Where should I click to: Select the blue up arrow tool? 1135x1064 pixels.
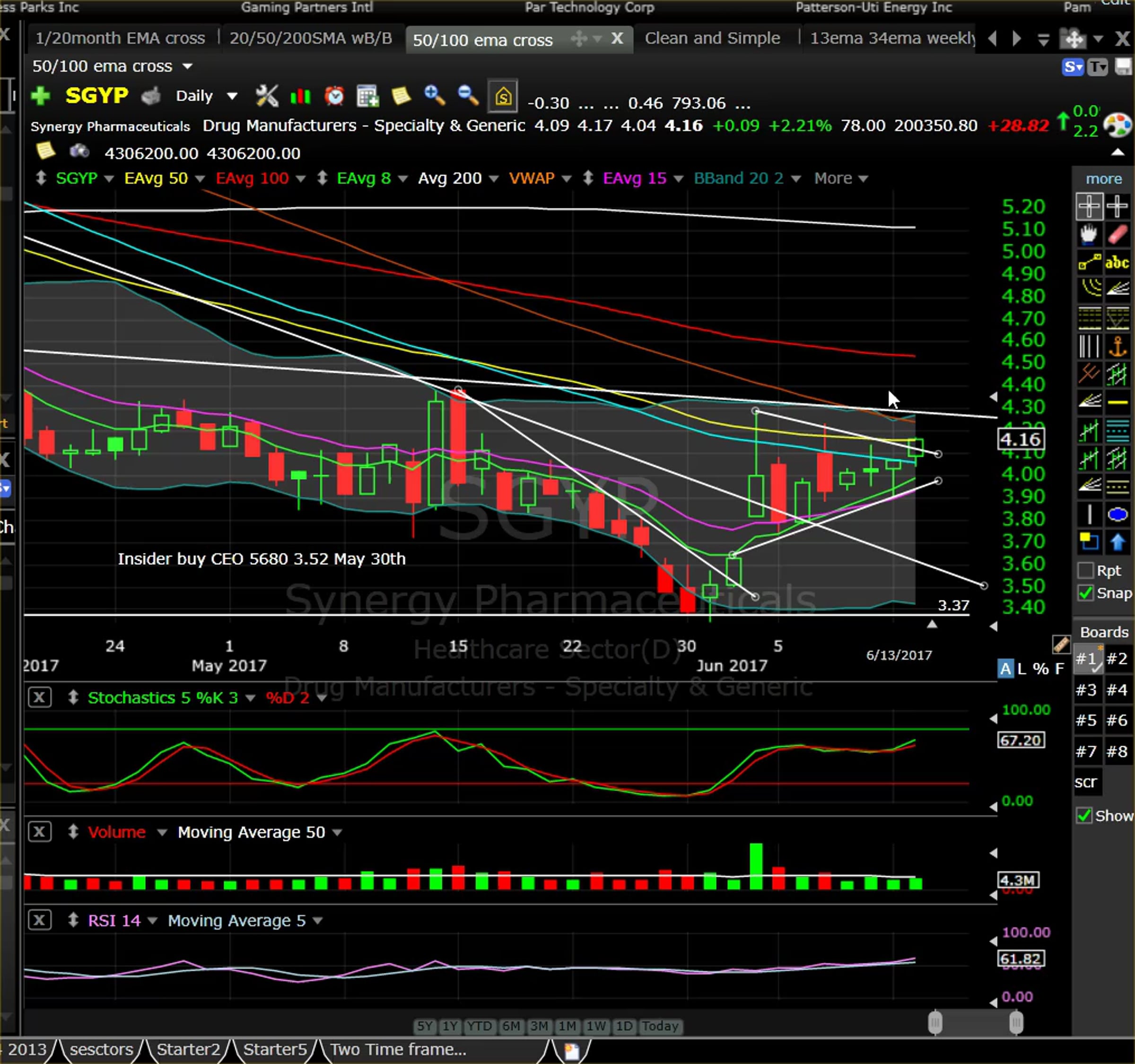(x=1118, y=543)
